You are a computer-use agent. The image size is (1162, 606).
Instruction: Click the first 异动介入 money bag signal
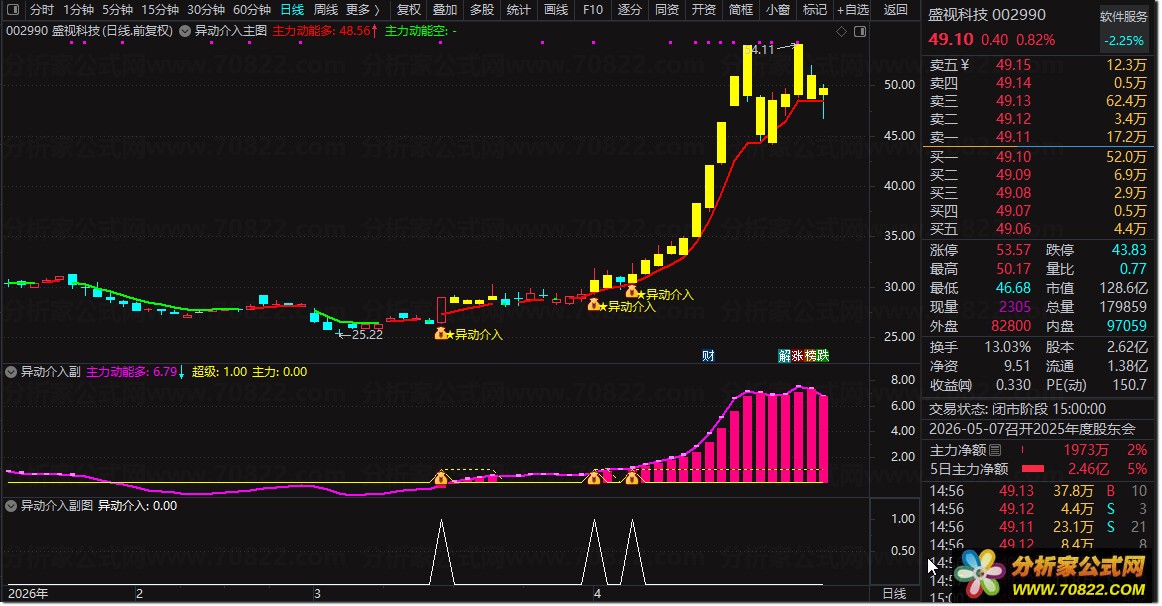tap(441, 334)
